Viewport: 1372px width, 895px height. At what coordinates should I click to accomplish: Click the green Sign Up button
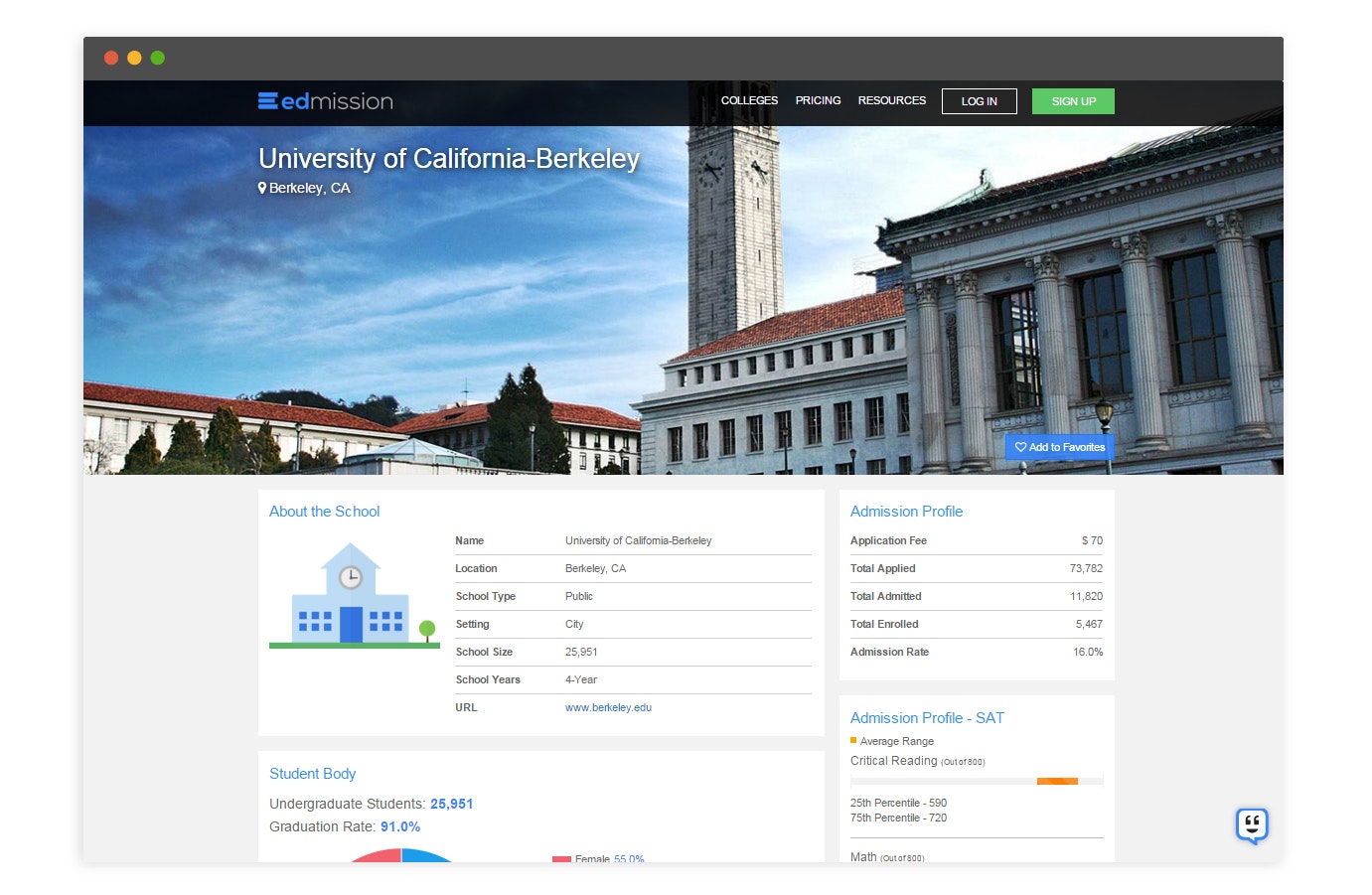coord(1073,101)
